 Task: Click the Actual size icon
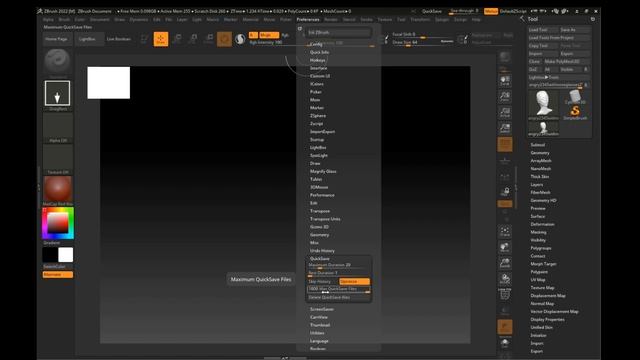[505, 113]
